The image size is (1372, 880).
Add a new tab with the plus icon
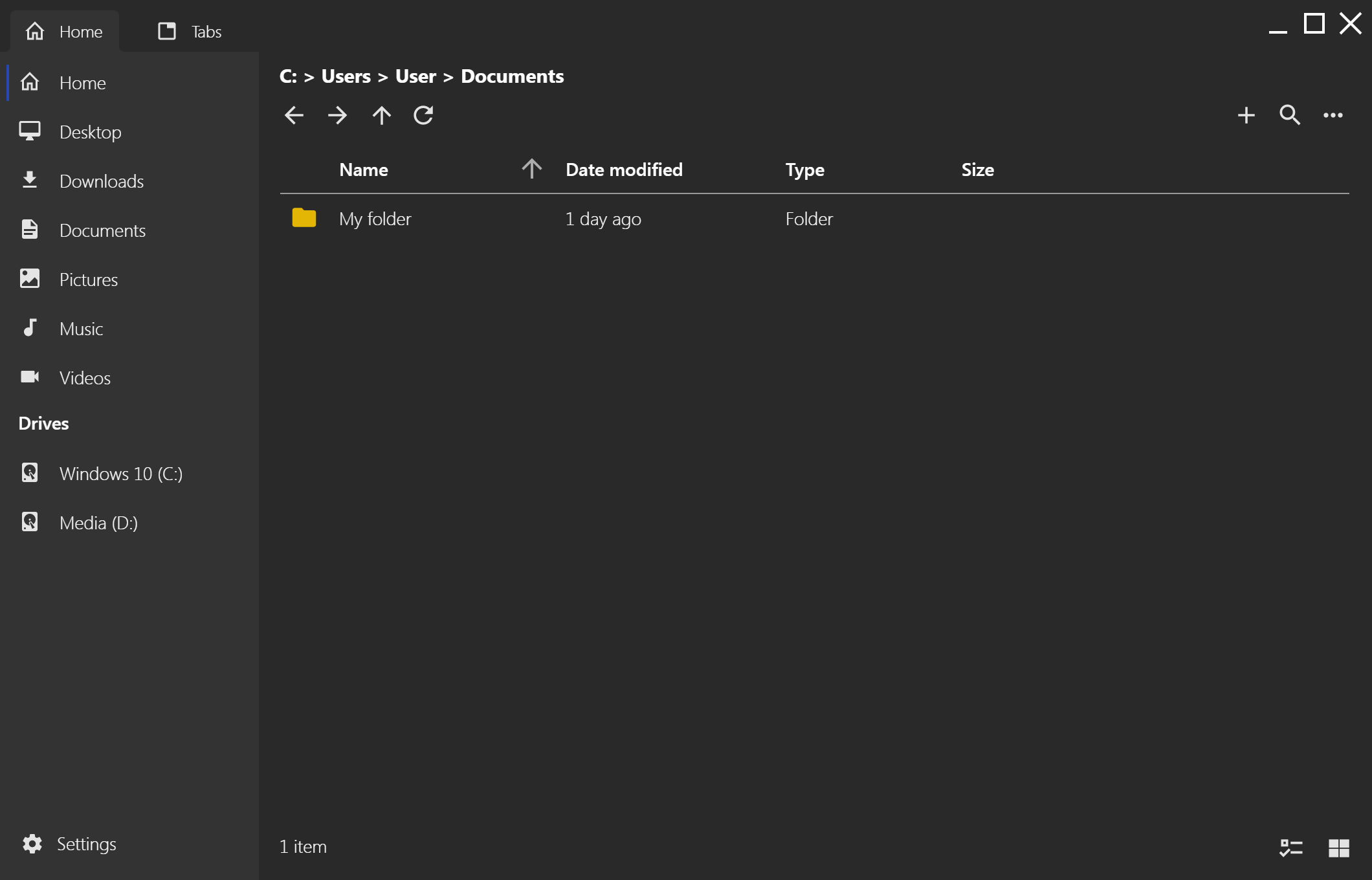coord(1246,115)
